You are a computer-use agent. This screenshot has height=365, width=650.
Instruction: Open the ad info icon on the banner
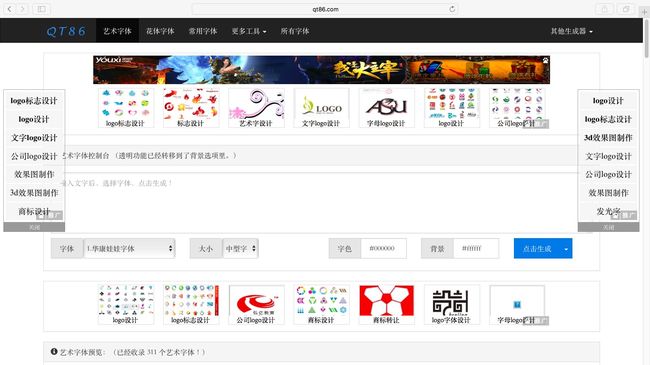546,61
